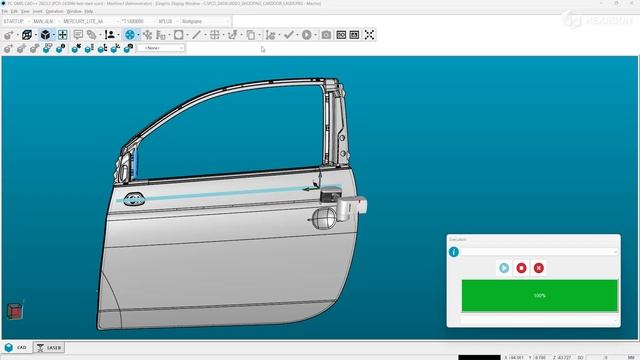This screenshot has width=640, height=360.
Task: Click the gray chain link icon
Action: pyautogui.click(x=91, y=35)
